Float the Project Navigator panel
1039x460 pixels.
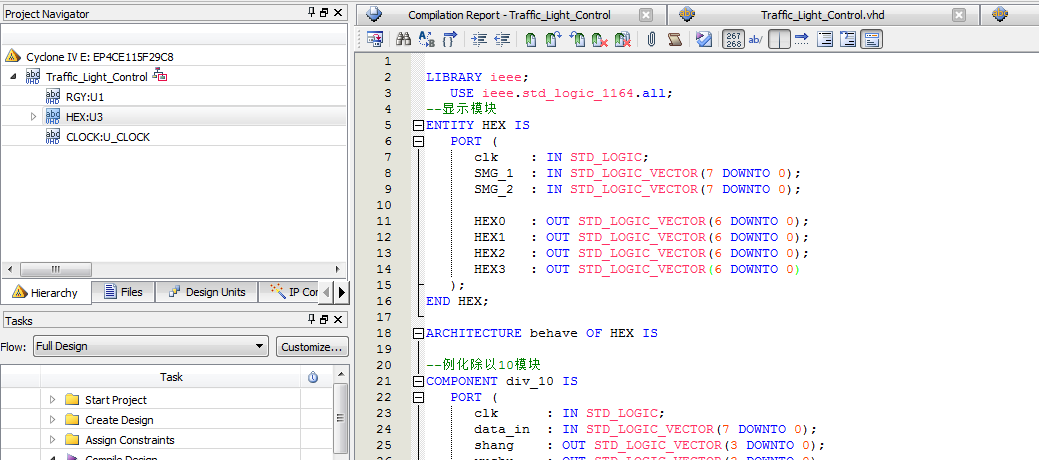[324, 13]
